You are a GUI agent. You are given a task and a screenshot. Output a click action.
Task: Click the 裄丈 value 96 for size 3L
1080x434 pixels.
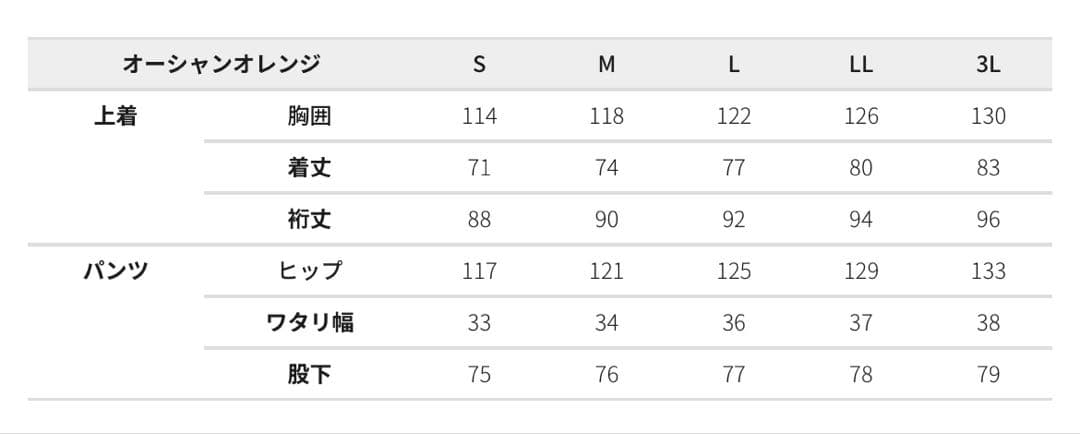(988, 219)
